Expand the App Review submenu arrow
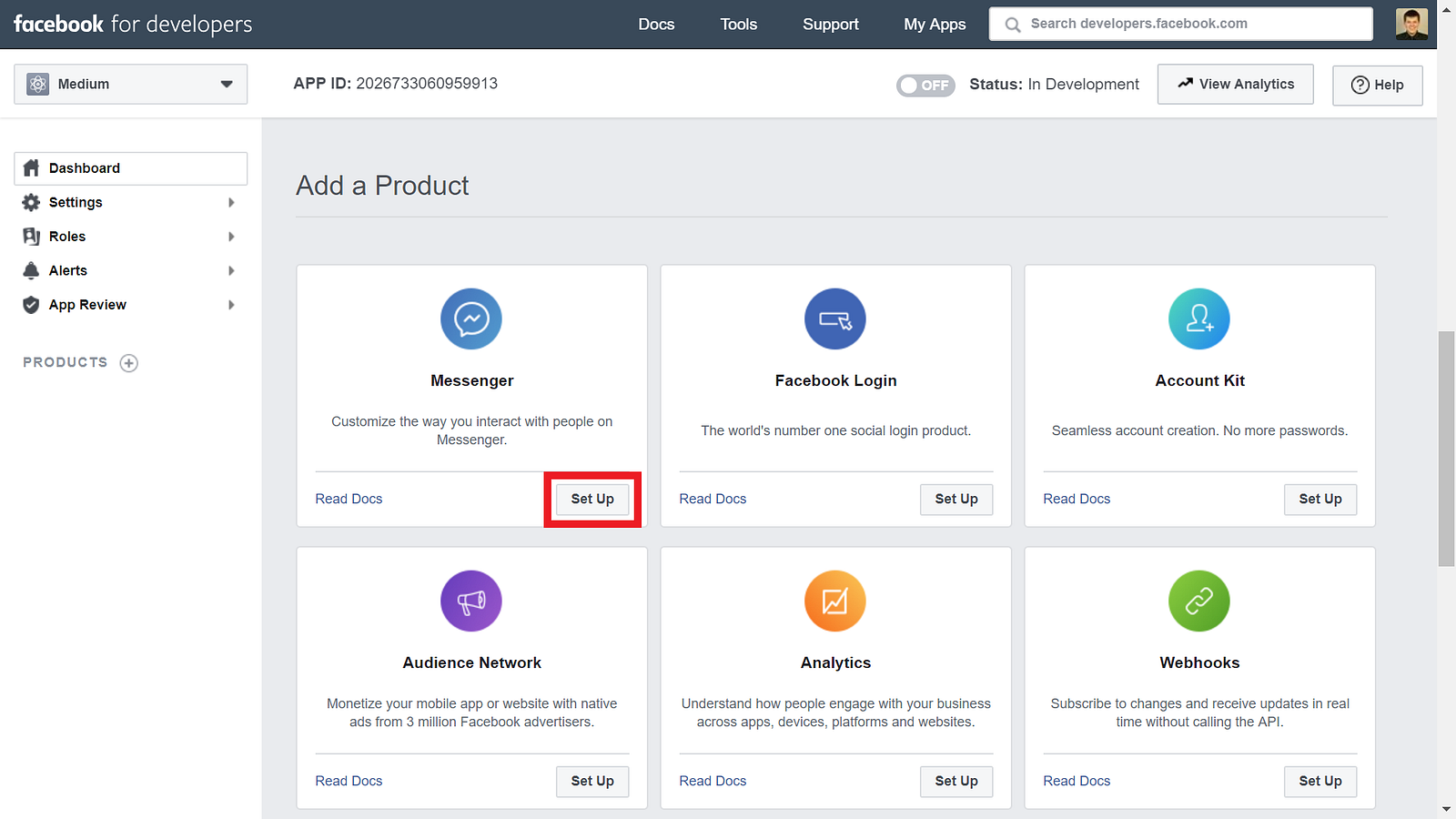Screen dimensions: 1456x819 [231, 305]
